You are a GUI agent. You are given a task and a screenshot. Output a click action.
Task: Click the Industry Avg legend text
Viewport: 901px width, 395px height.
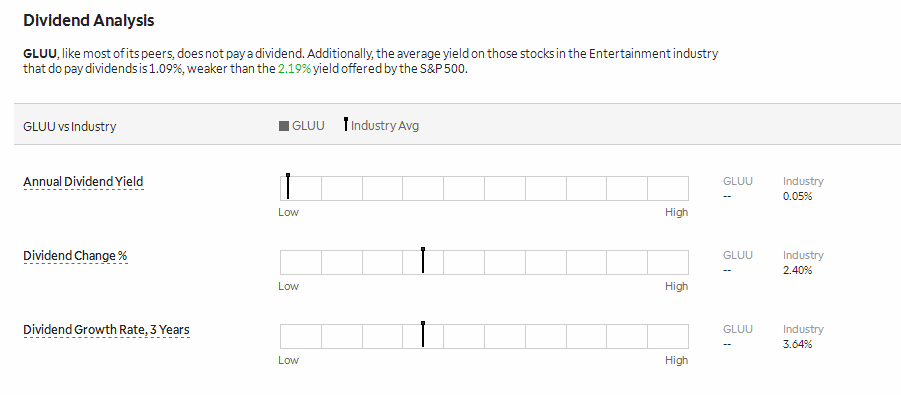point(385,126)
